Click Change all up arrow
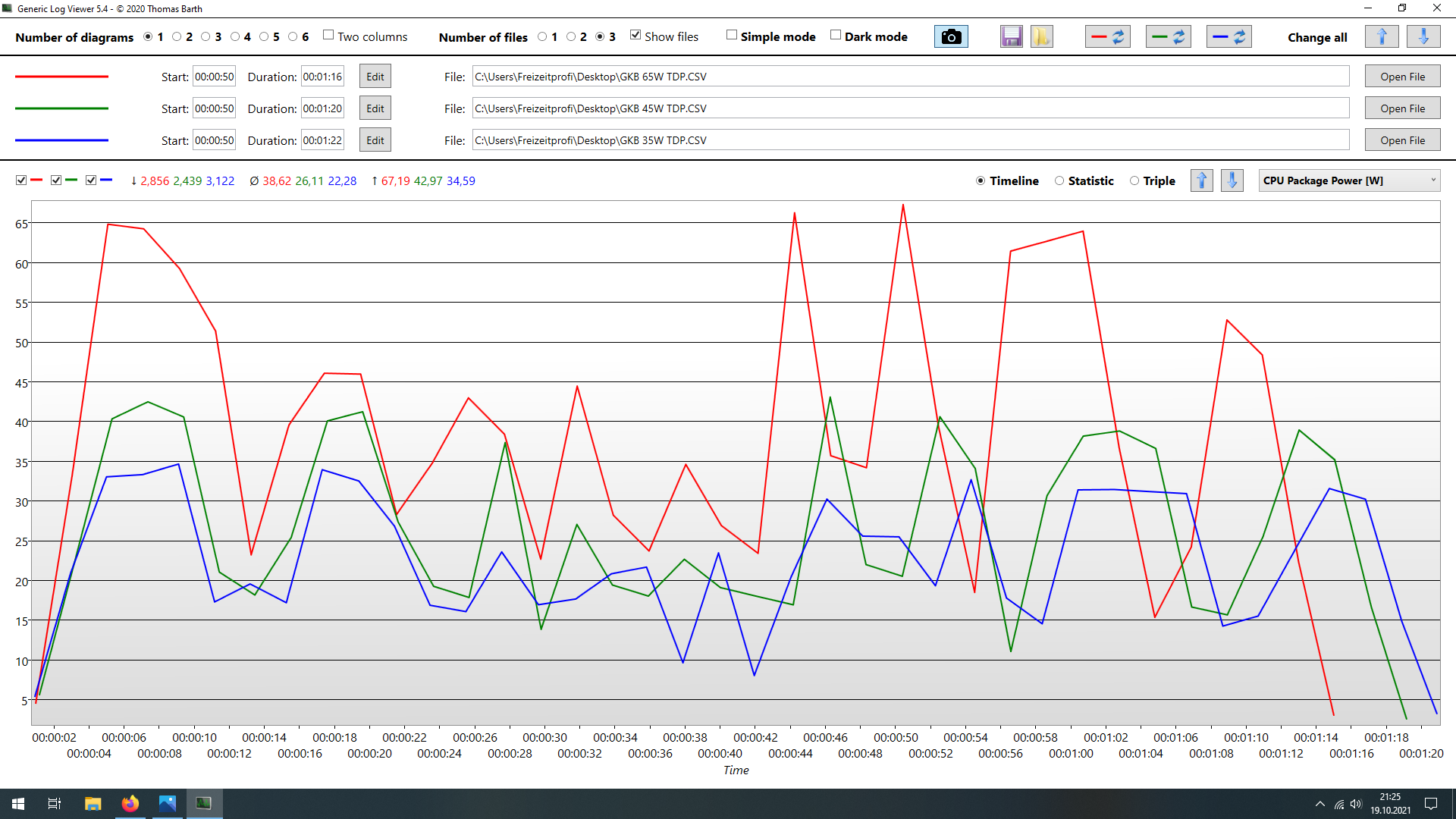 point(1382,36)
